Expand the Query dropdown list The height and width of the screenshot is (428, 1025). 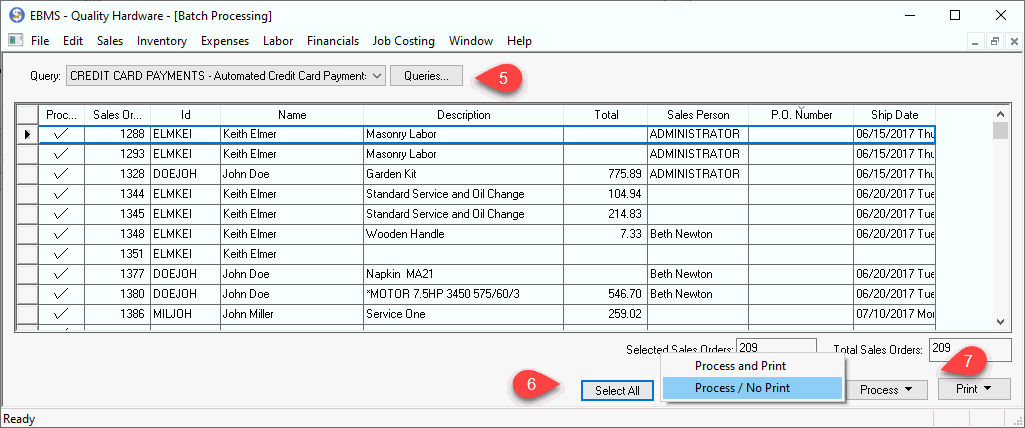[375, 75]
